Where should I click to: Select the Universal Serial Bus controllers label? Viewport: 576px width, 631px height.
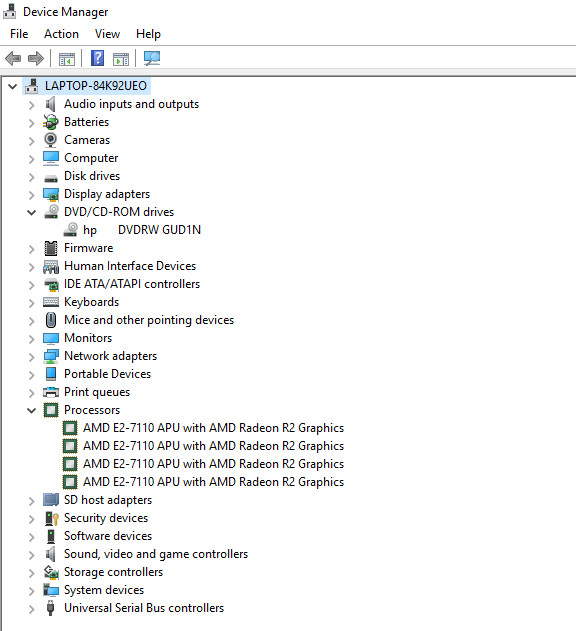[144, 608]
